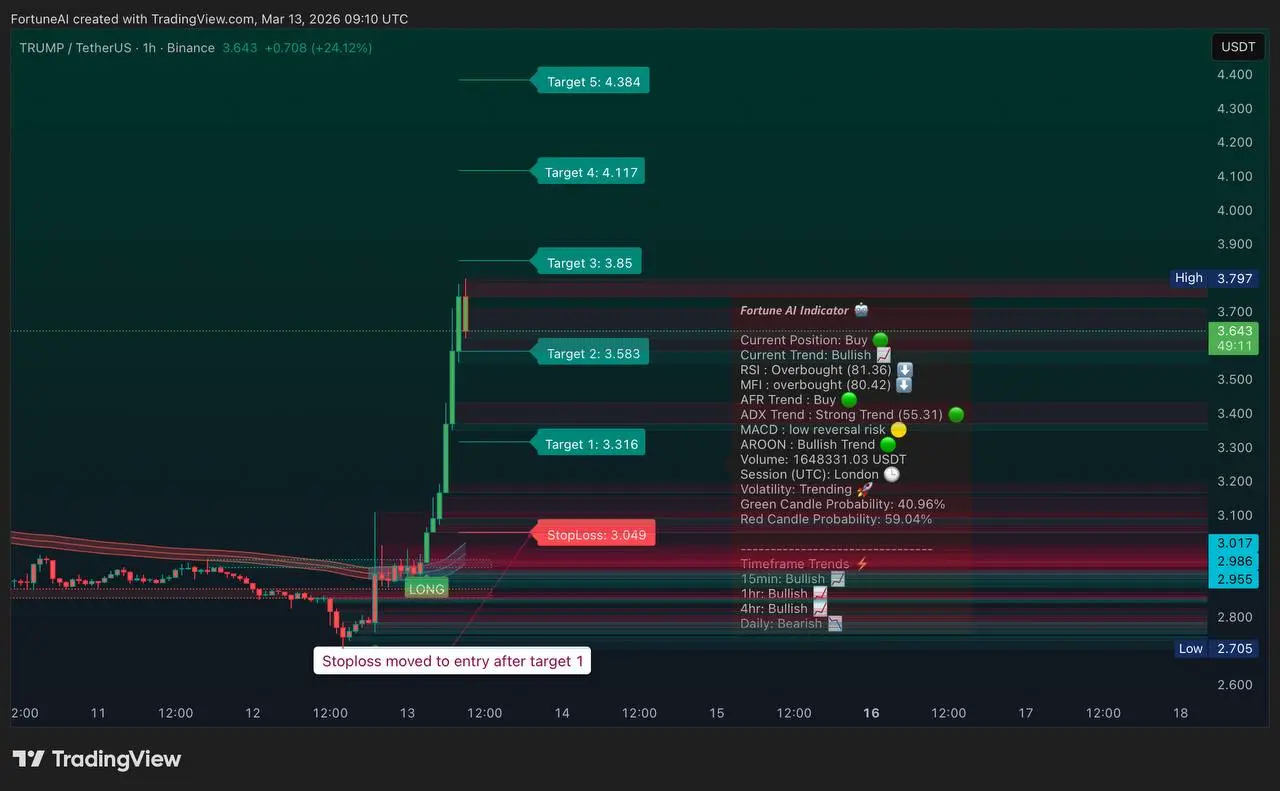Click the 'Session (UTC): London' text
The width and height of the screenshot is (1280, 791).
pos(809,474)
